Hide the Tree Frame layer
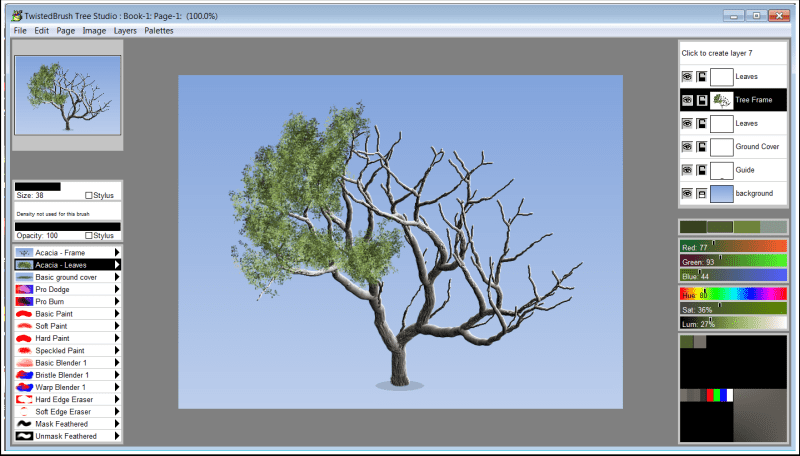This screenshot has width=800, height=456. pyautogui.click(x=687, y=100)
